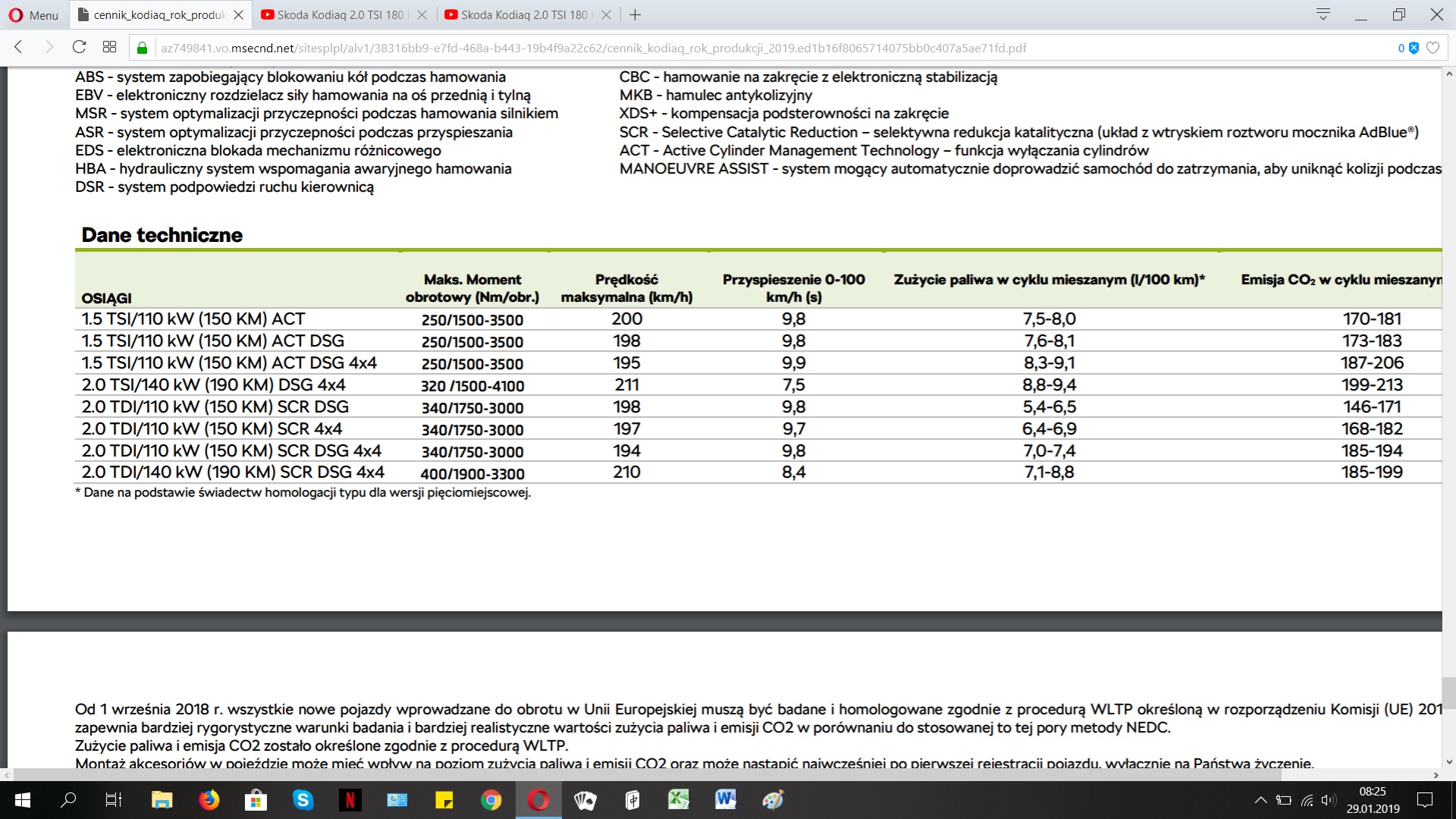1456x819 pixels.
Task: Click the green padlock security icon
Action: pos(142,48)
